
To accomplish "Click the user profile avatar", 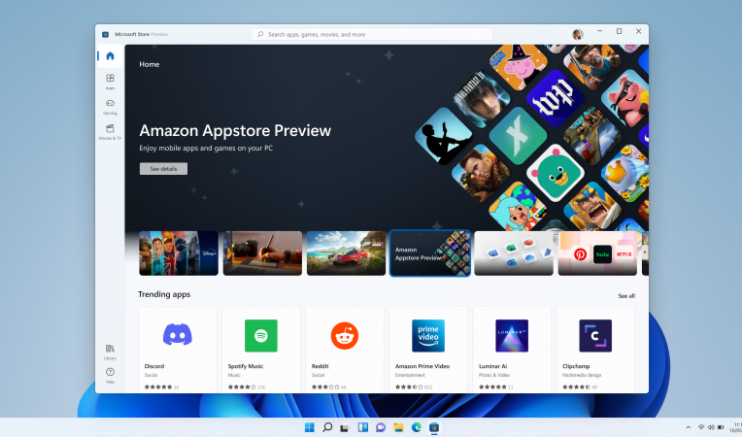I will click(x=577, y=34).
